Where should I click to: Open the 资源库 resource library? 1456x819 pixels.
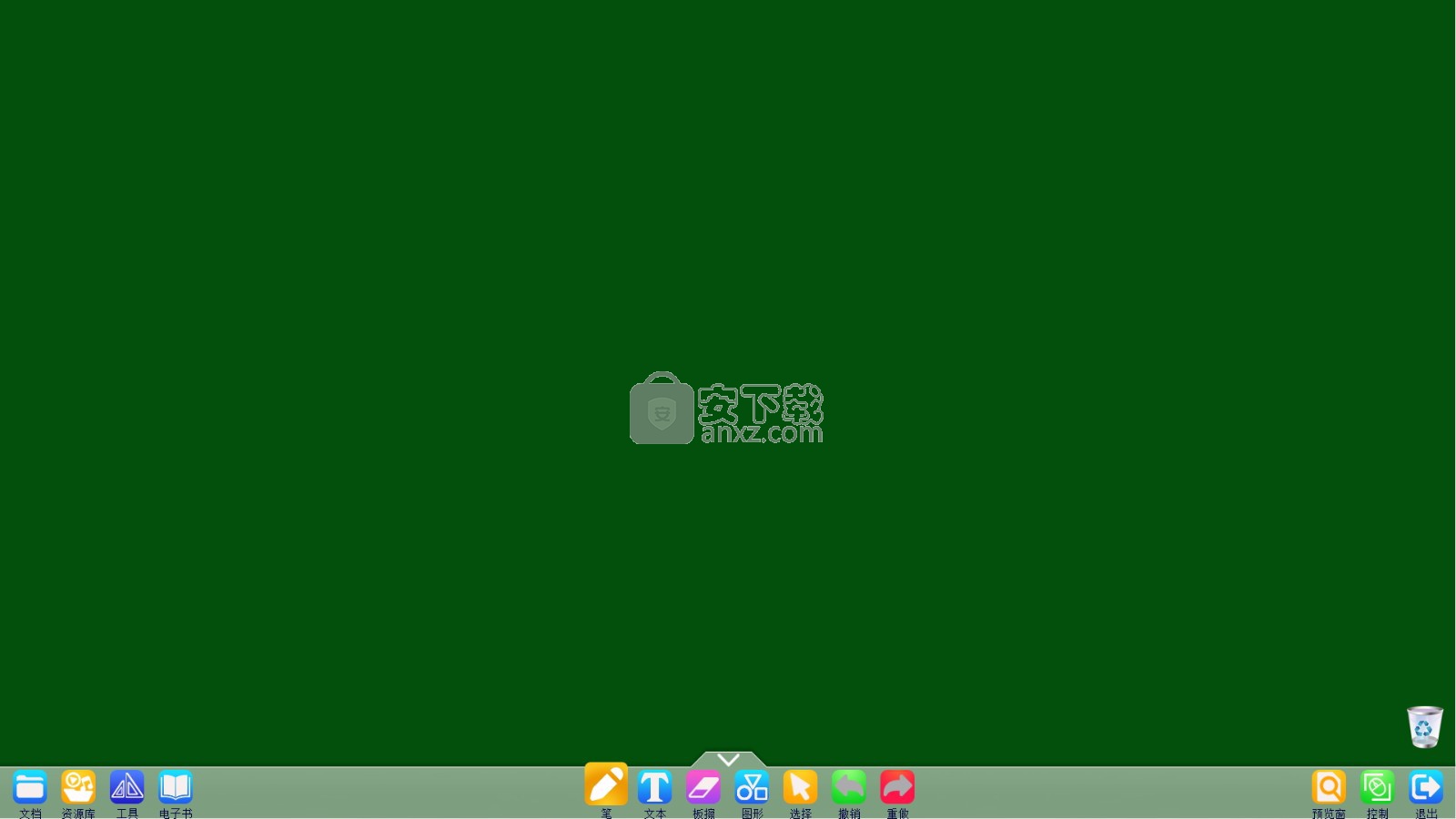click(x=78, y=788)
